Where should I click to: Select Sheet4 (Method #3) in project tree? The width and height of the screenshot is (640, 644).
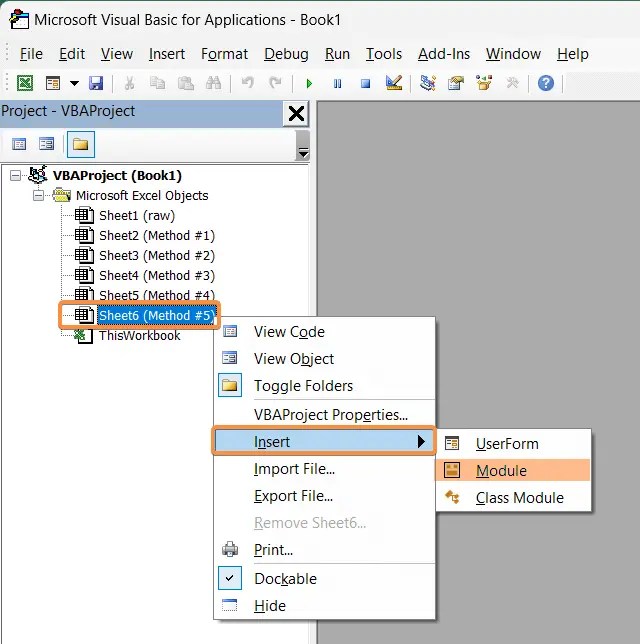[x=157, y=276]
